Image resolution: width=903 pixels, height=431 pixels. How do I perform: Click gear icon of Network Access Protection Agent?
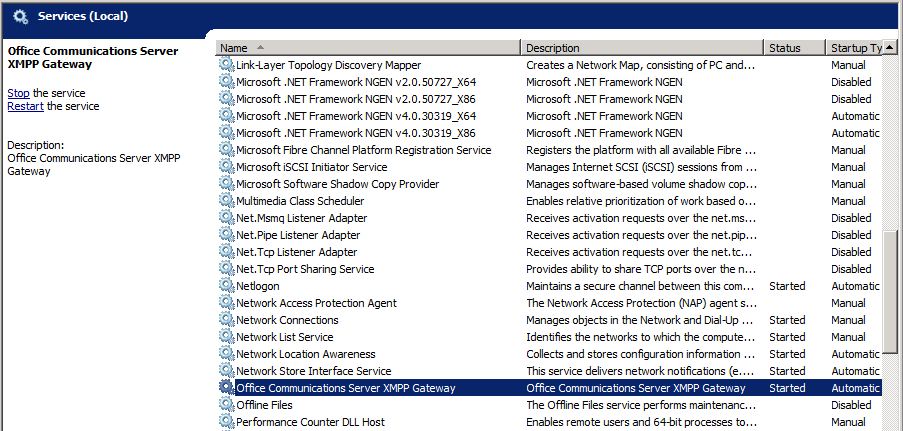tap(227, 303)
